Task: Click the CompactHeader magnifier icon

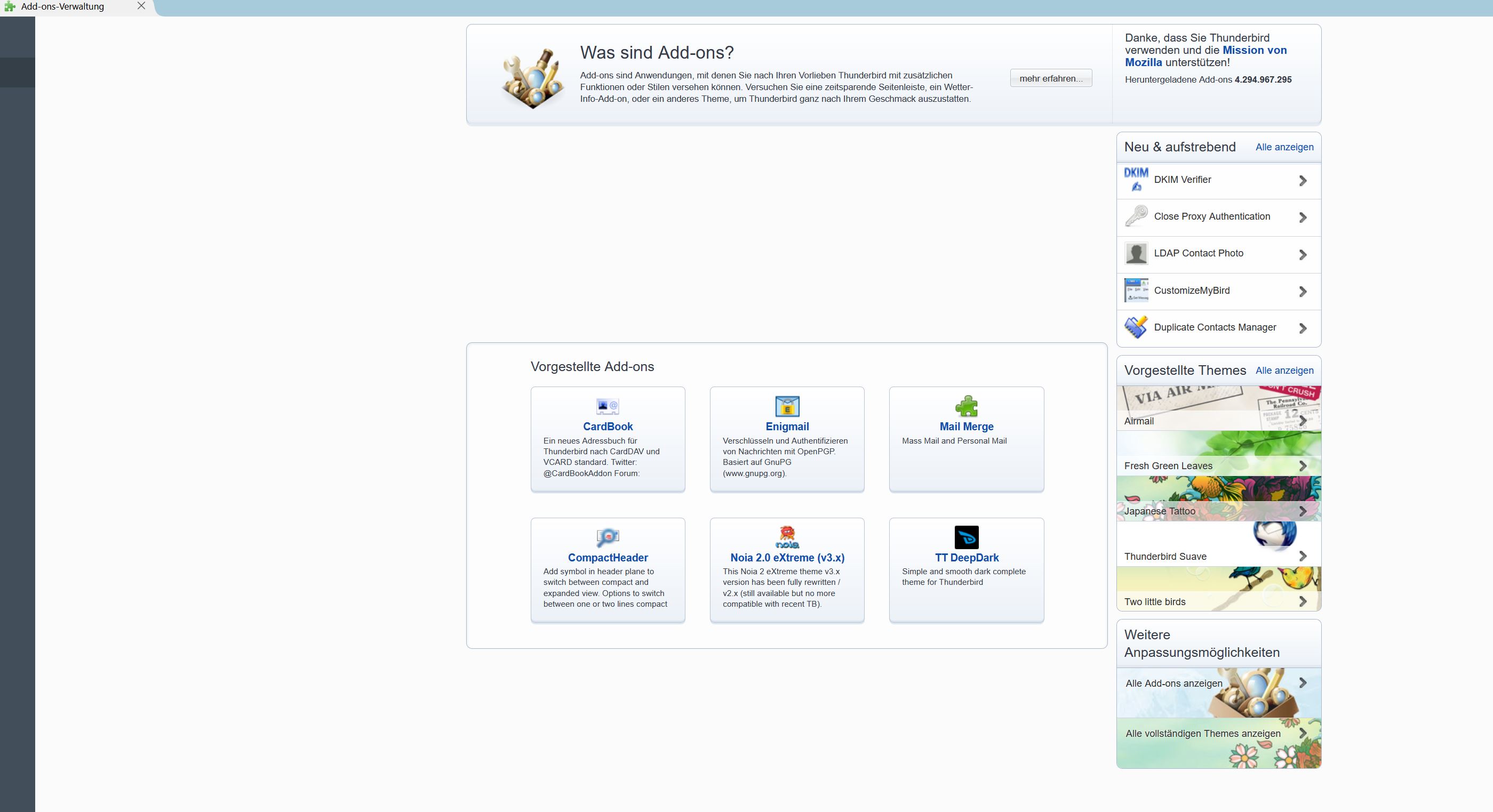Action: pos(608,537)
